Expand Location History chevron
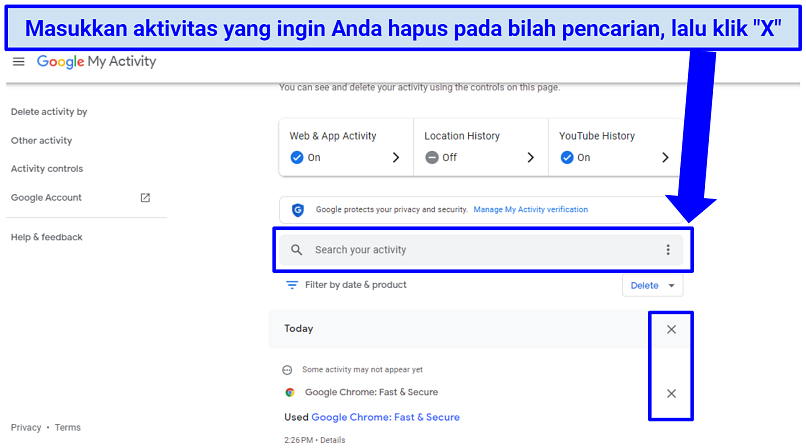Viewport: 806px width, 448px height. click(530, 157)
